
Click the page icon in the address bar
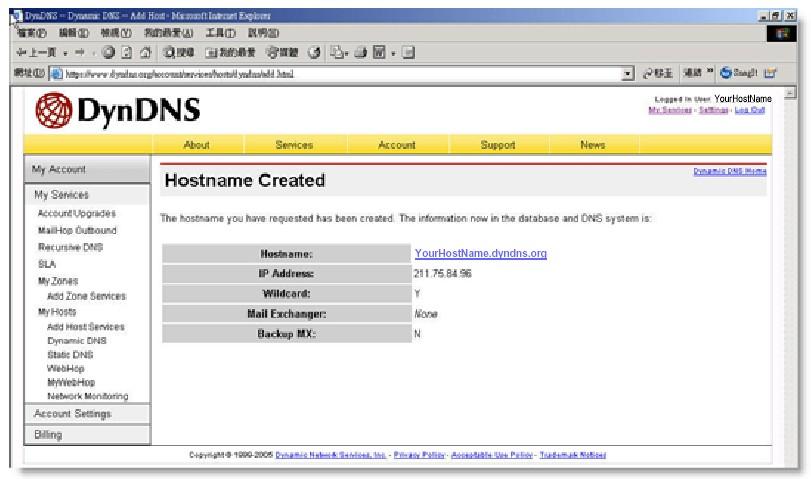coord(56,73)
